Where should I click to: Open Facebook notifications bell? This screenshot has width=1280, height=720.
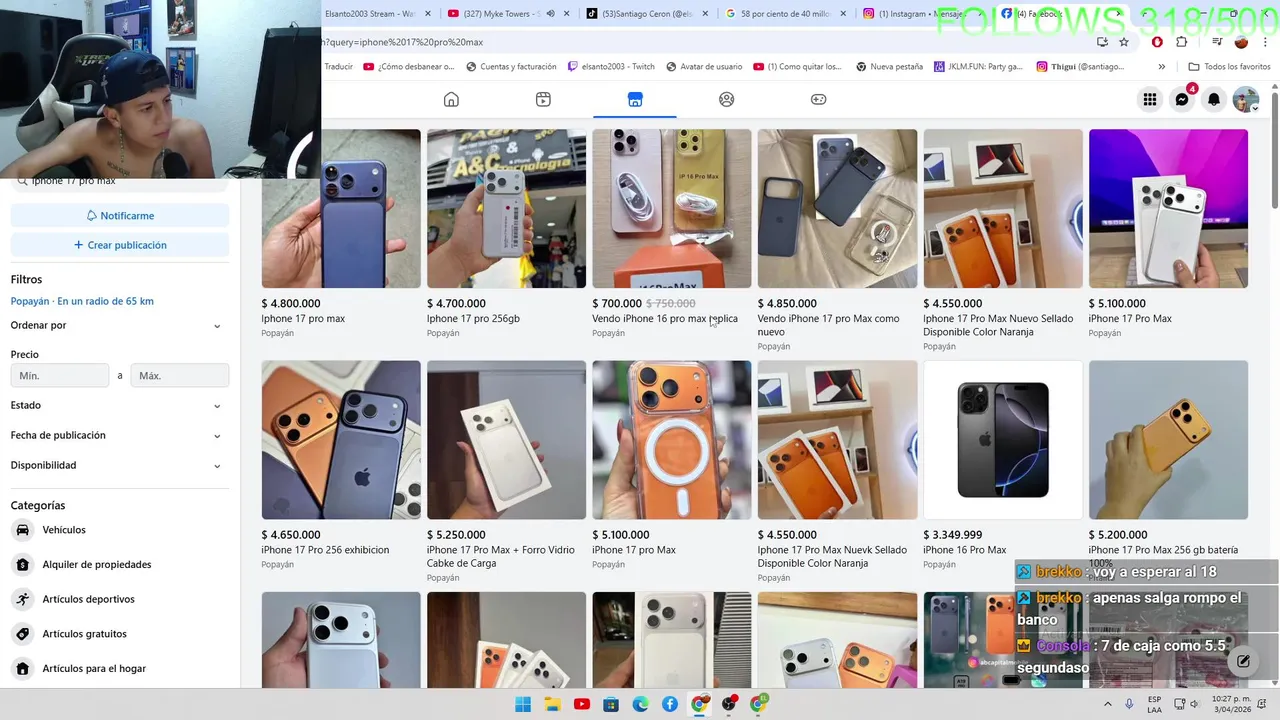coord(1214,99)
